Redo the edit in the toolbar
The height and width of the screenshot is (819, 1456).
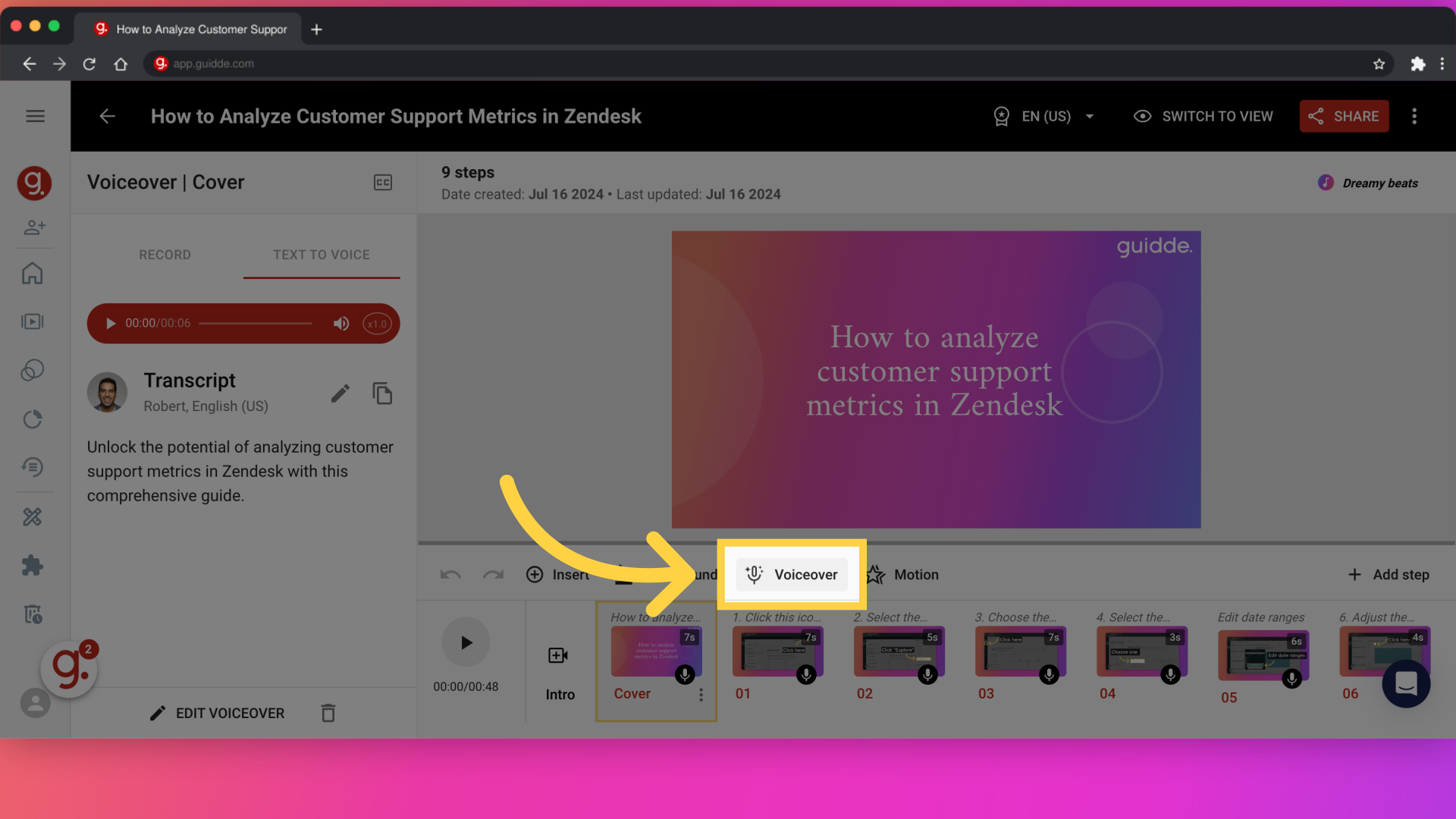pyautogui.click(x=494, y=575)
